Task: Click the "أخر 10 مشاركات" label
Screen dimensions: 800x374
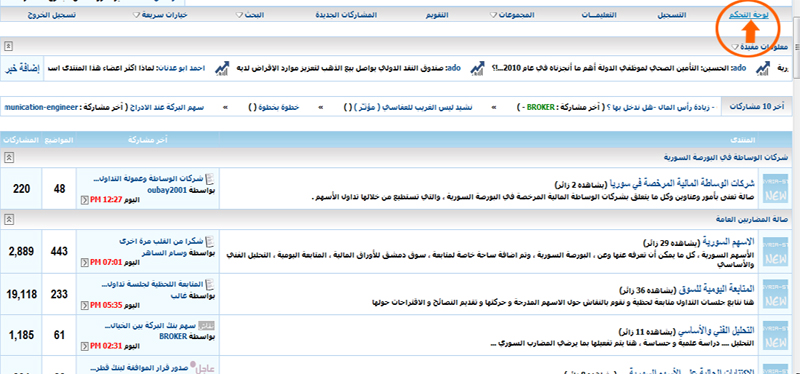Action: [x=757, y=107]
